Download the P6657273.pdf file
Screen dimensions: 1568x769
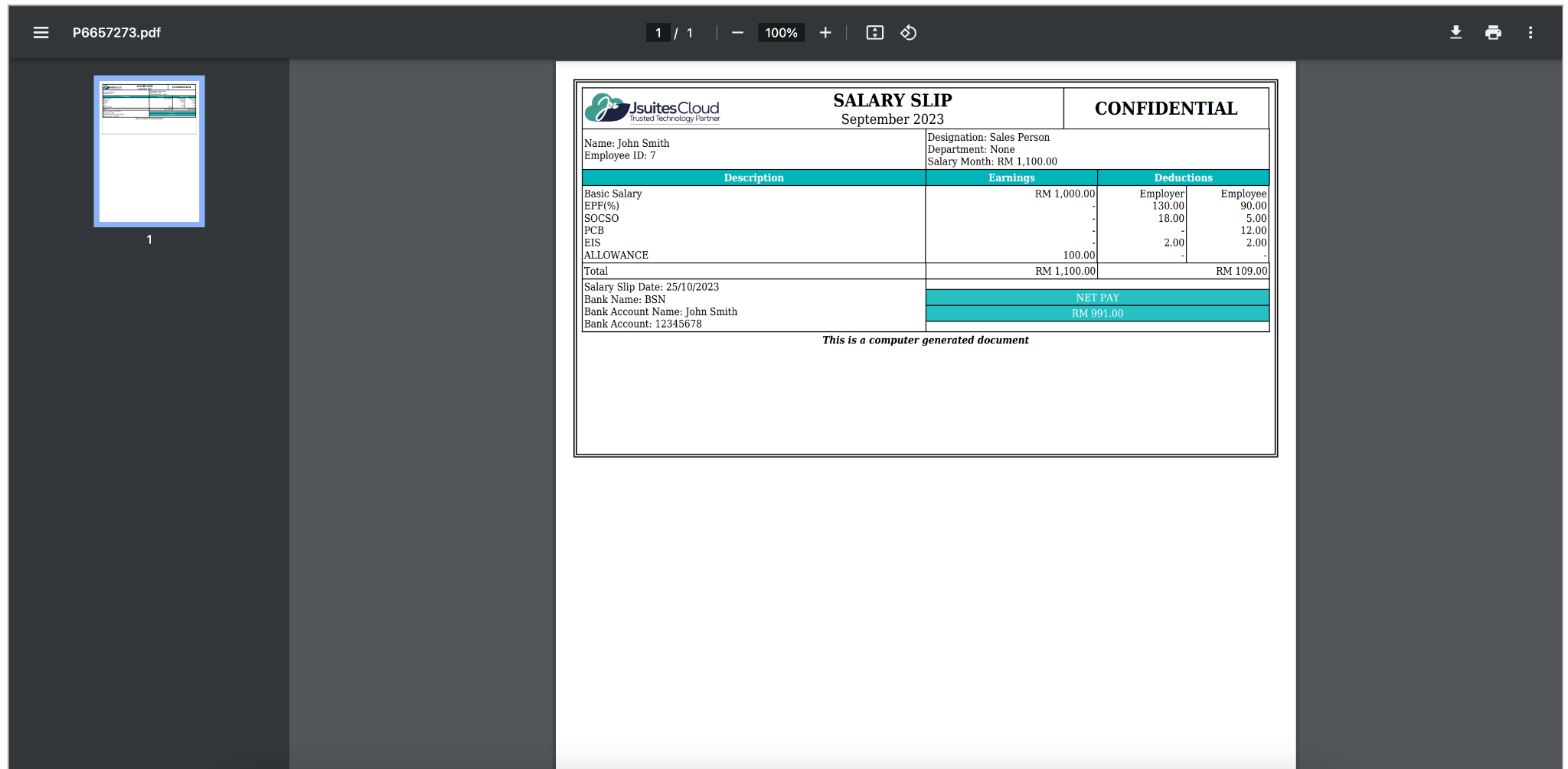(x=1455, y=32)
